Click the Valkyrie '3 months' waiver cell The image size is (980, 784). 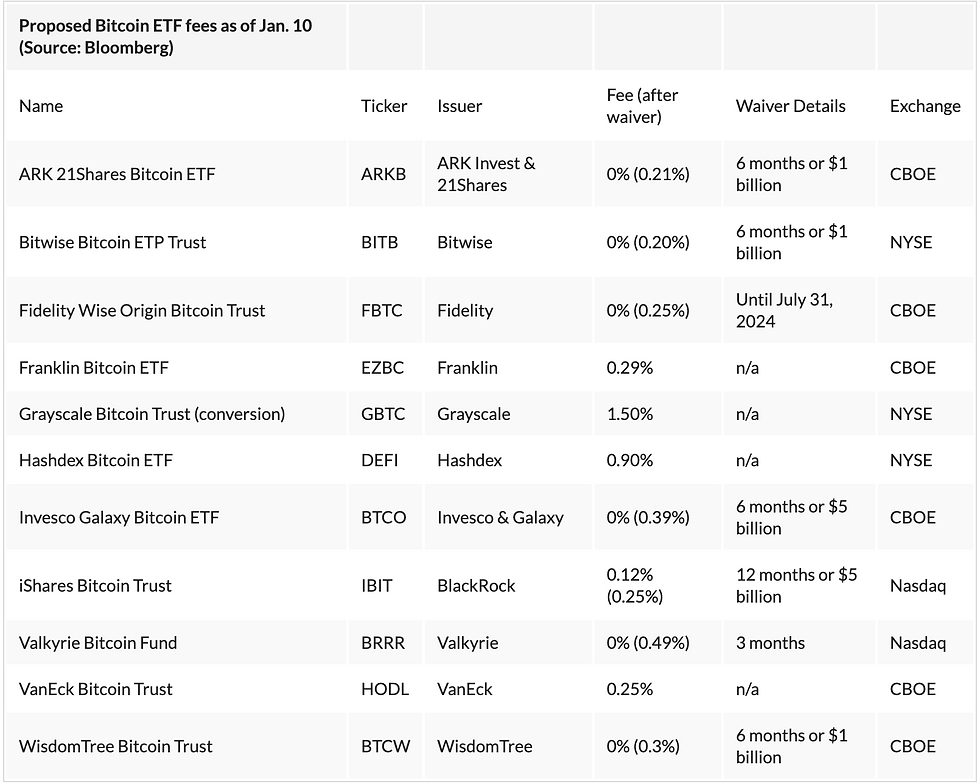770,643
